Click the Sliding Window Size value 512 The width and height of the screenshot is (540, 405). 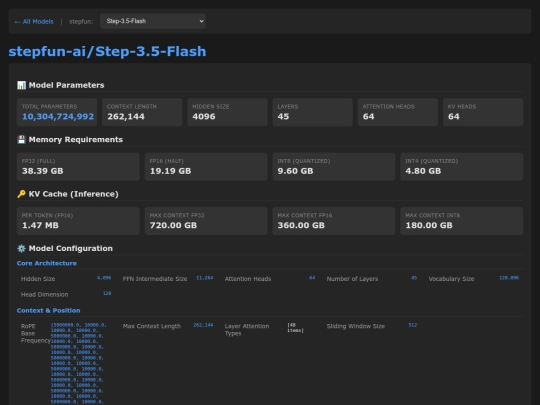413,325
